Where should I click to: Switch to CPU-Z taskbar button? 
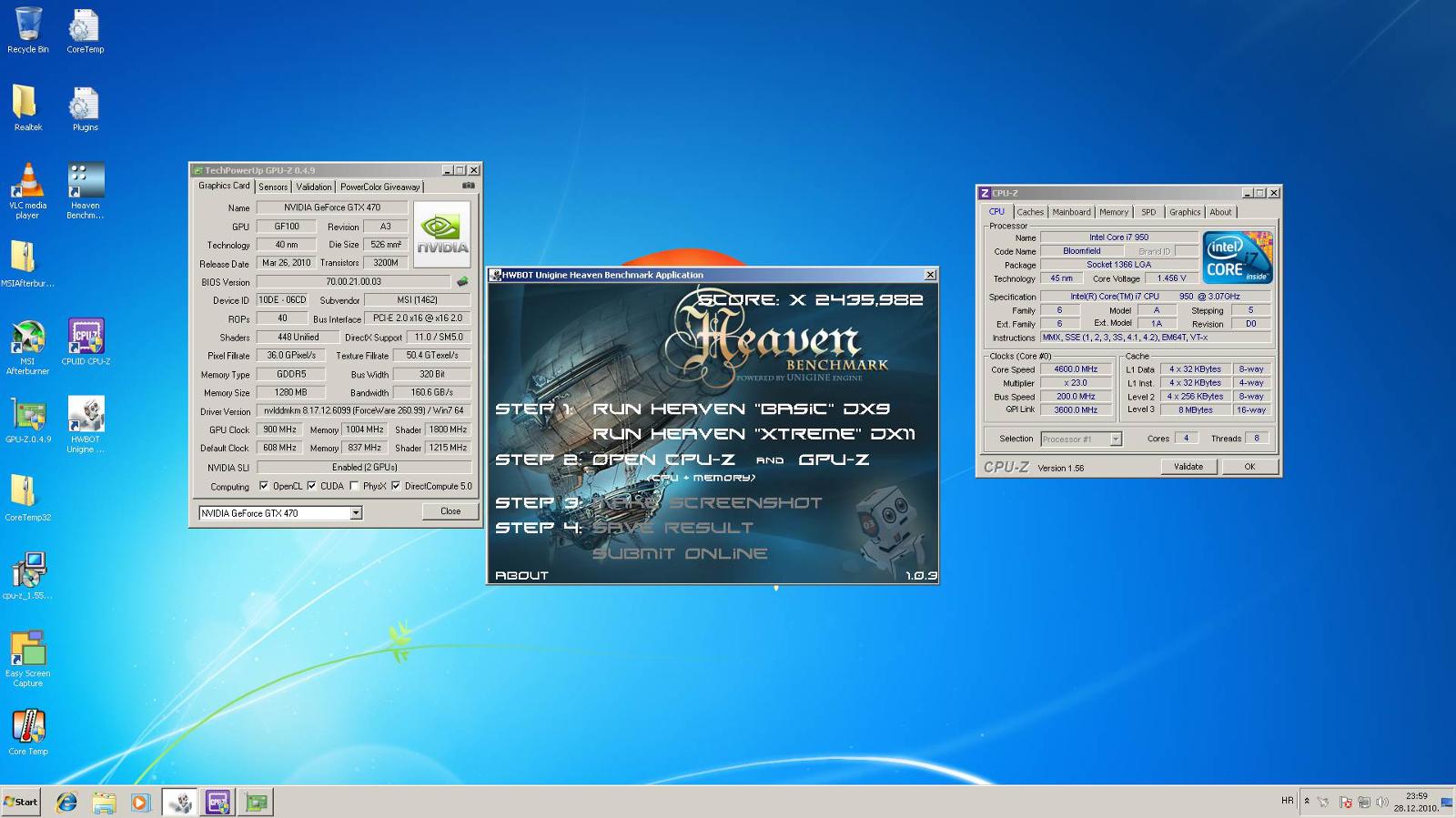point(217,802)
